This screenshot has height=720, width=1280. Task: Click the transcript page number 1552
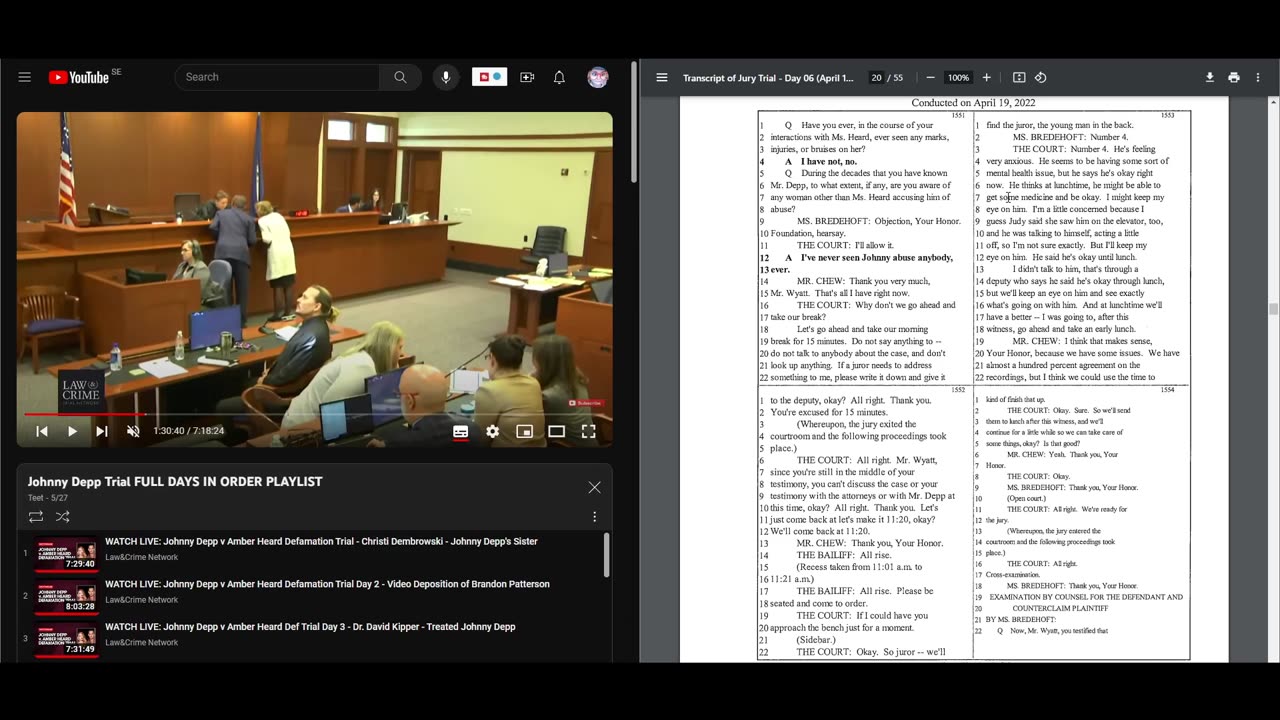coord(958,390)
